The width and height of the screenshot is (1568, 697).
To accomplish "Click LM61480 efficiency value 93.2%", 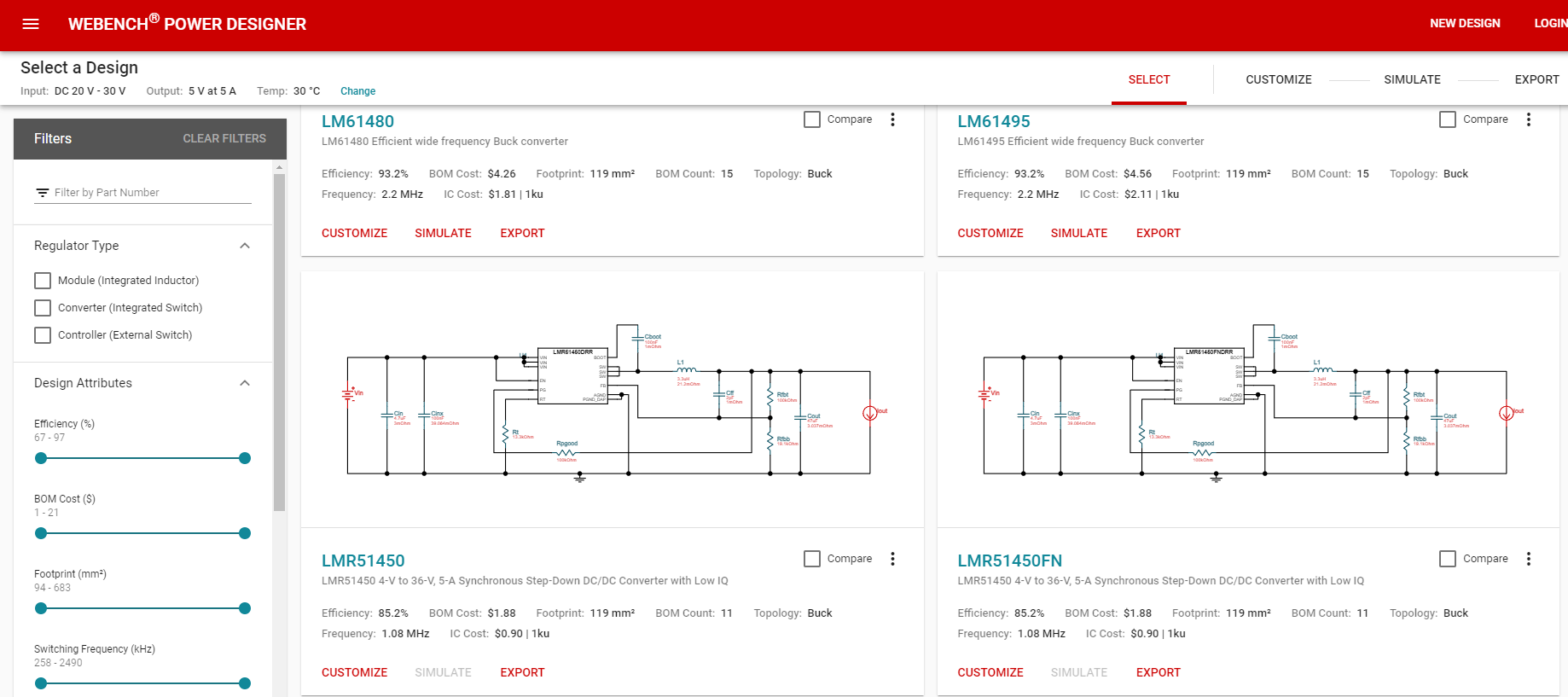I will [393, 174].
